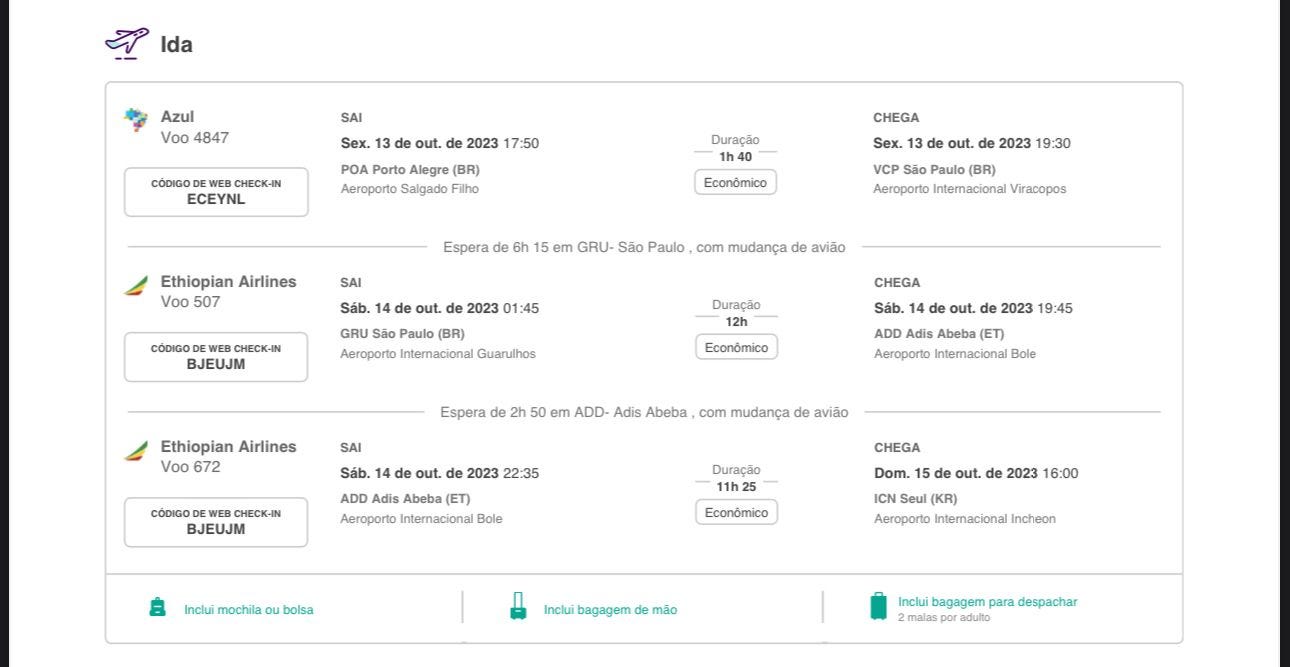Click the Azul airline name
The height and width of the screenshot is (667, 1290).
point(177,117)
